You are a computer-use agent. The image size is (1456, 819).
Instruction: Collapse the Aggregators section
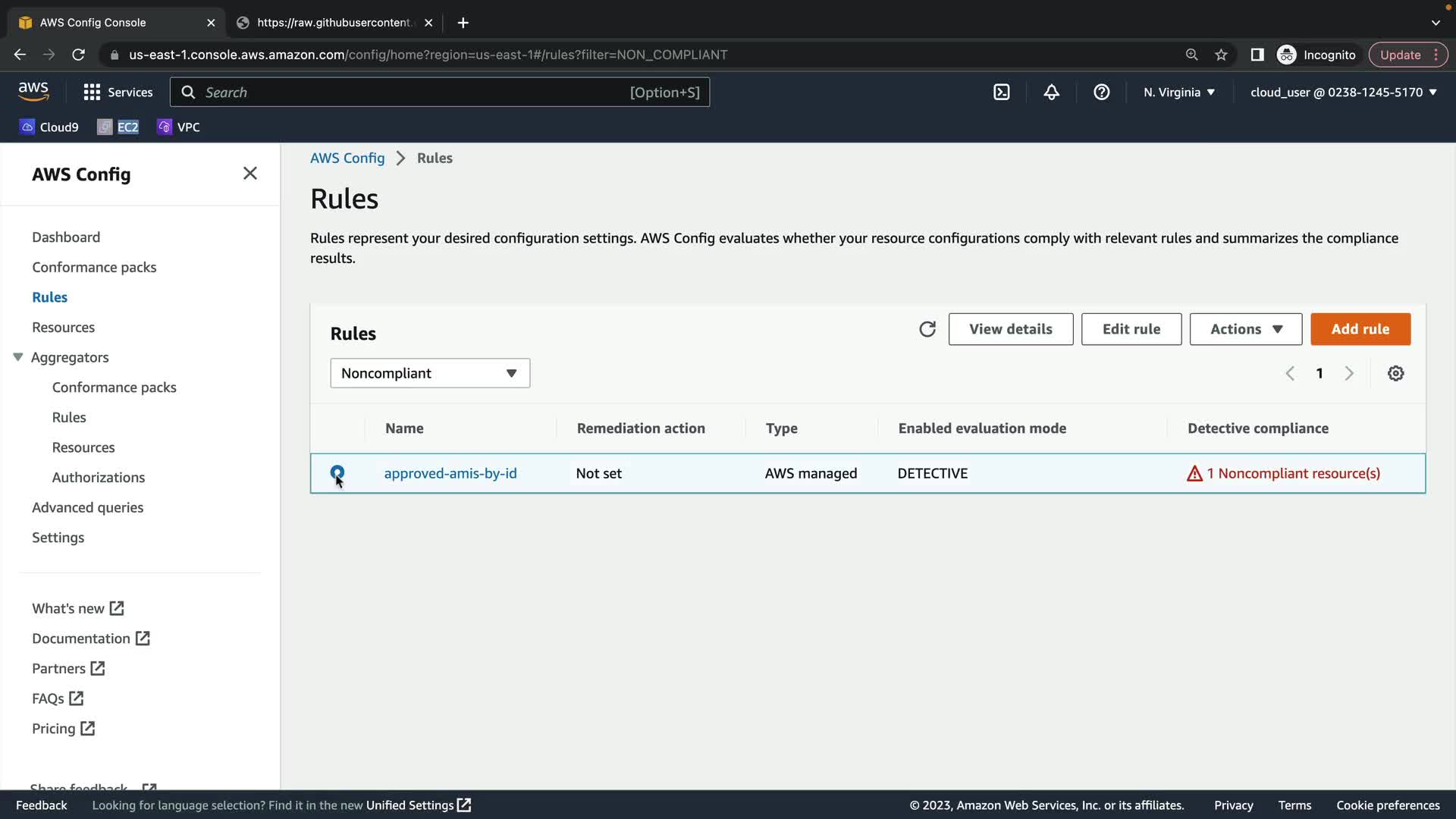(18, 357)
